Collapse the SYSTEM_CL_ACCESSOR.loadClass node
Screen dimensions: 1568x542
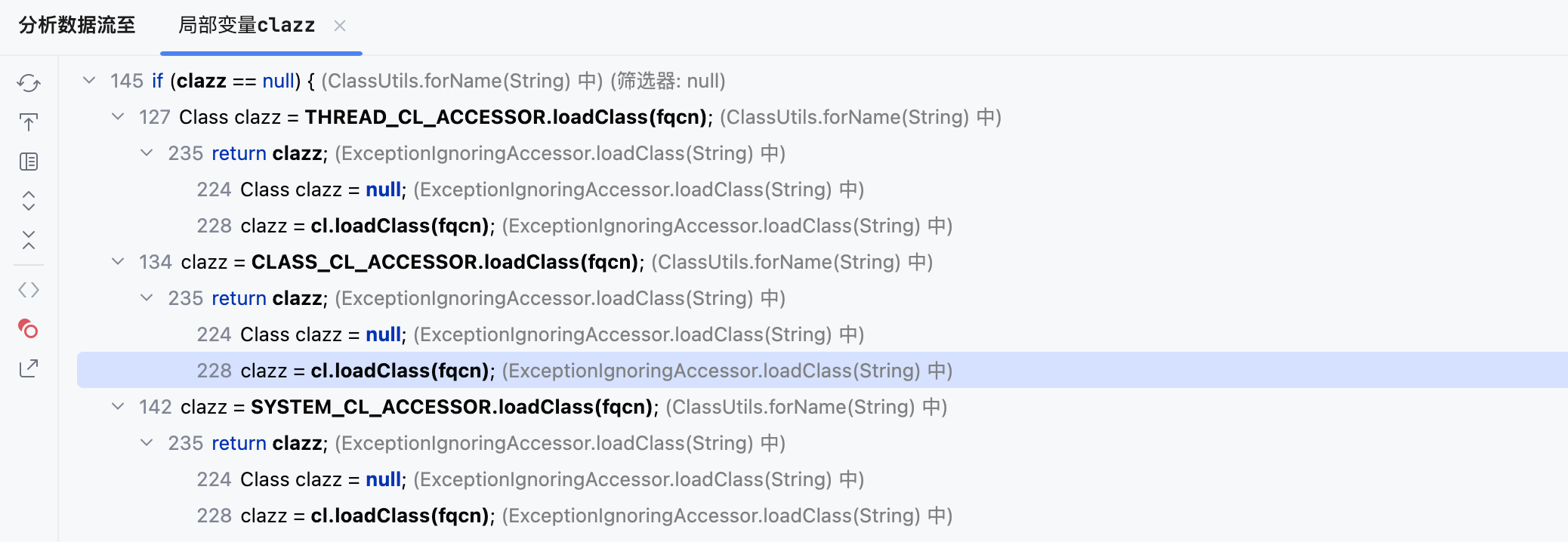tap(118, 406)
